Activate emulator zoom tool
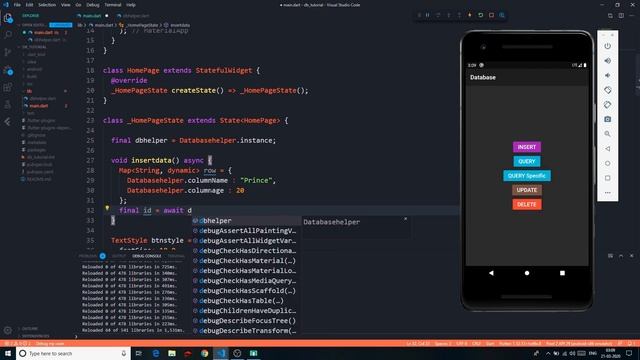This screenshot has height=360, width=640. point(608,134)
